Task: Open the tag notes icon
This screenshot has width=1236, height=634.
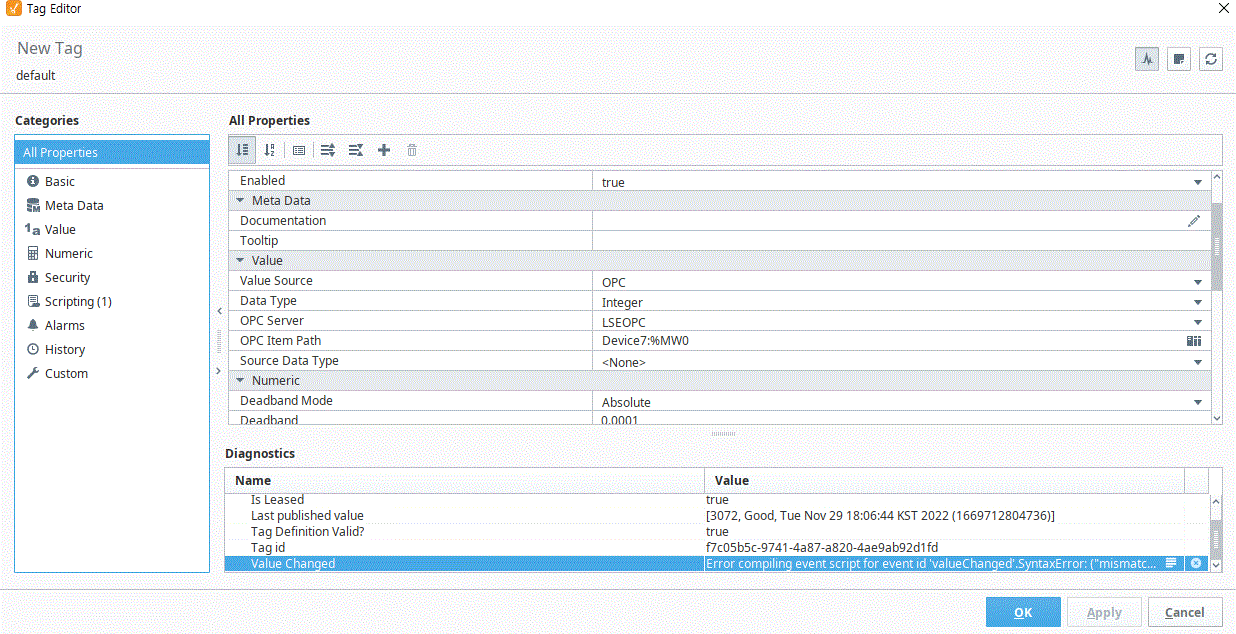Action: coord(1178,58)
